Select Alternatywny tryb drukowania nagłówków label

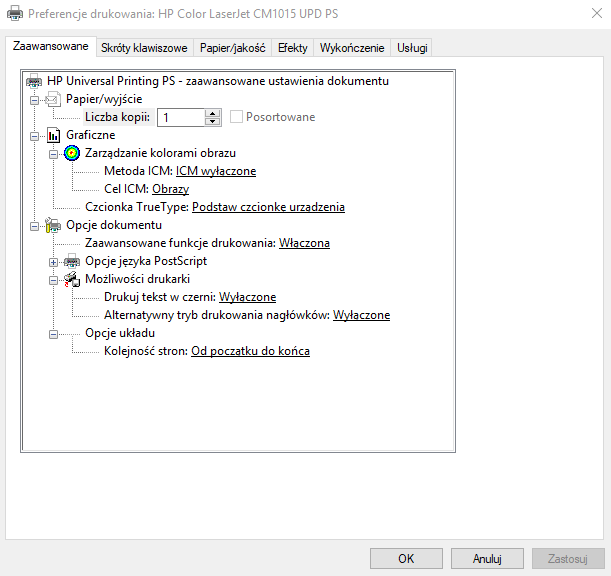click(217, 315)
